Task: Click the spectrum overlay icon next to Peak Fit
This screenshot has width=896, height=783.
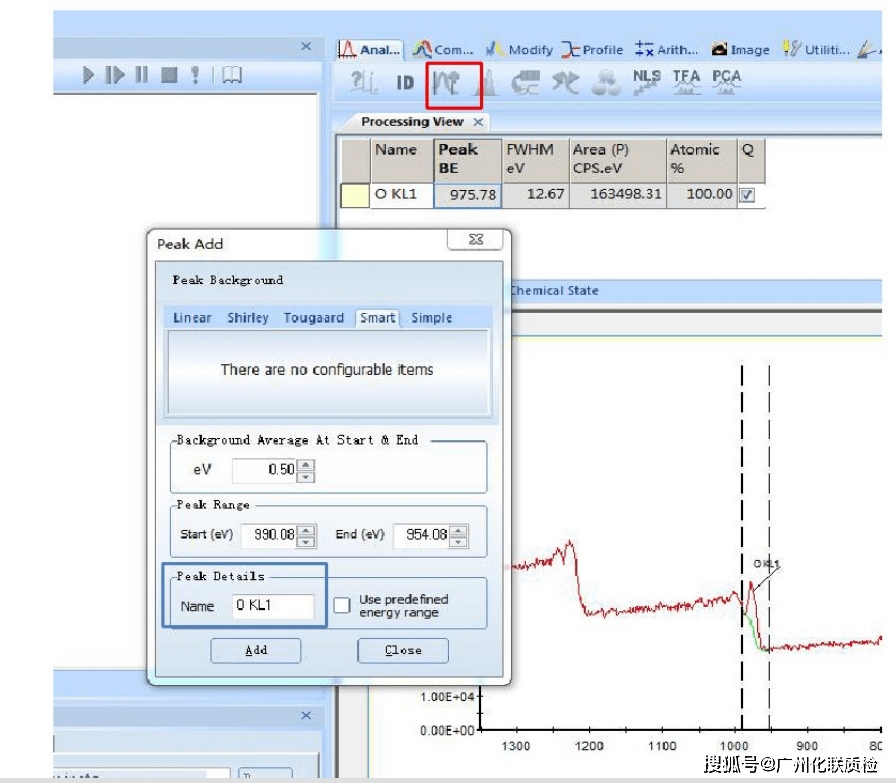Action: click(525, 83)
